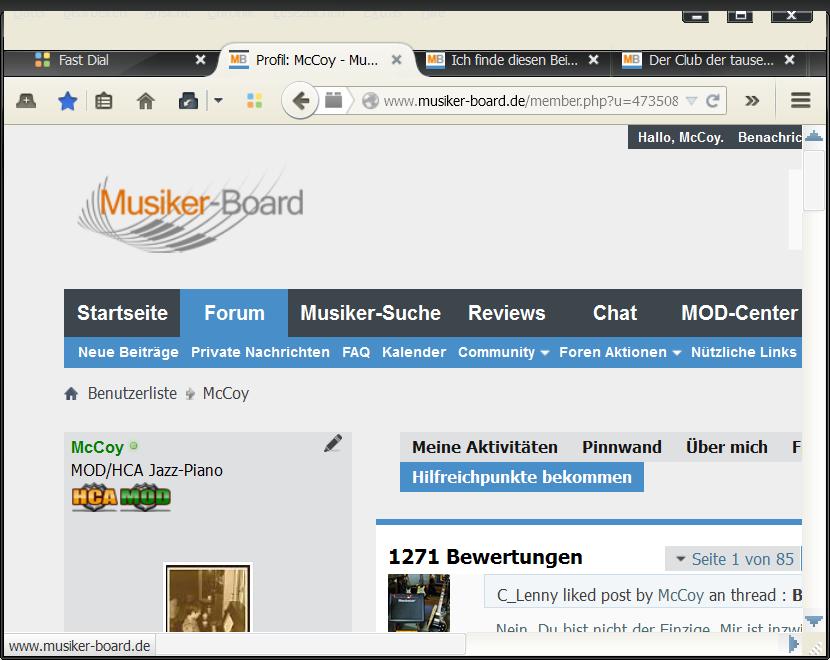
Task: Click the 'Neue Beiträge' link
Action: pos(128,352)
